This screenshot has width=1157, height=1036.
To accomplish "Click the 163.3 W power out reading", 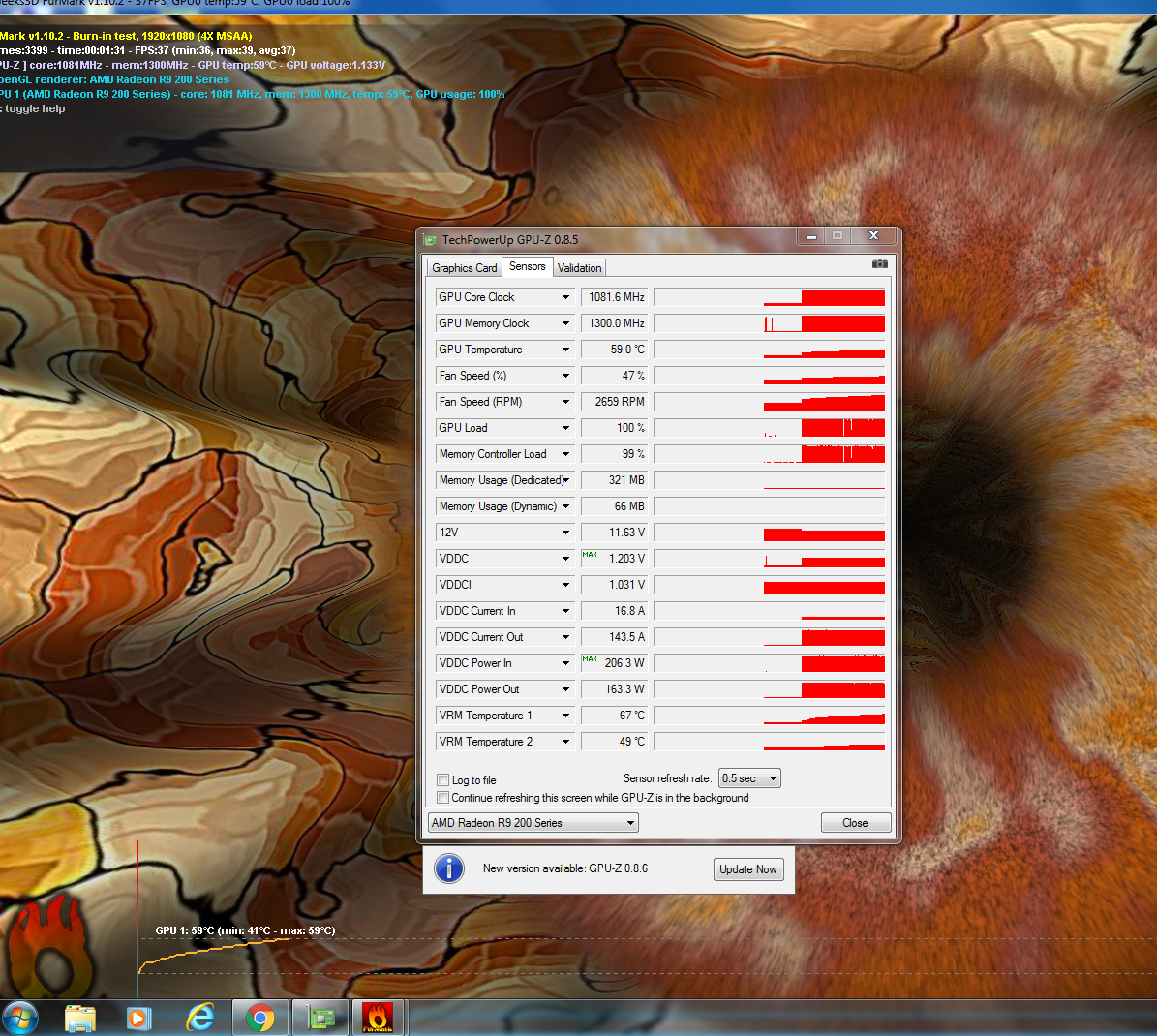I will coord(615,689).
